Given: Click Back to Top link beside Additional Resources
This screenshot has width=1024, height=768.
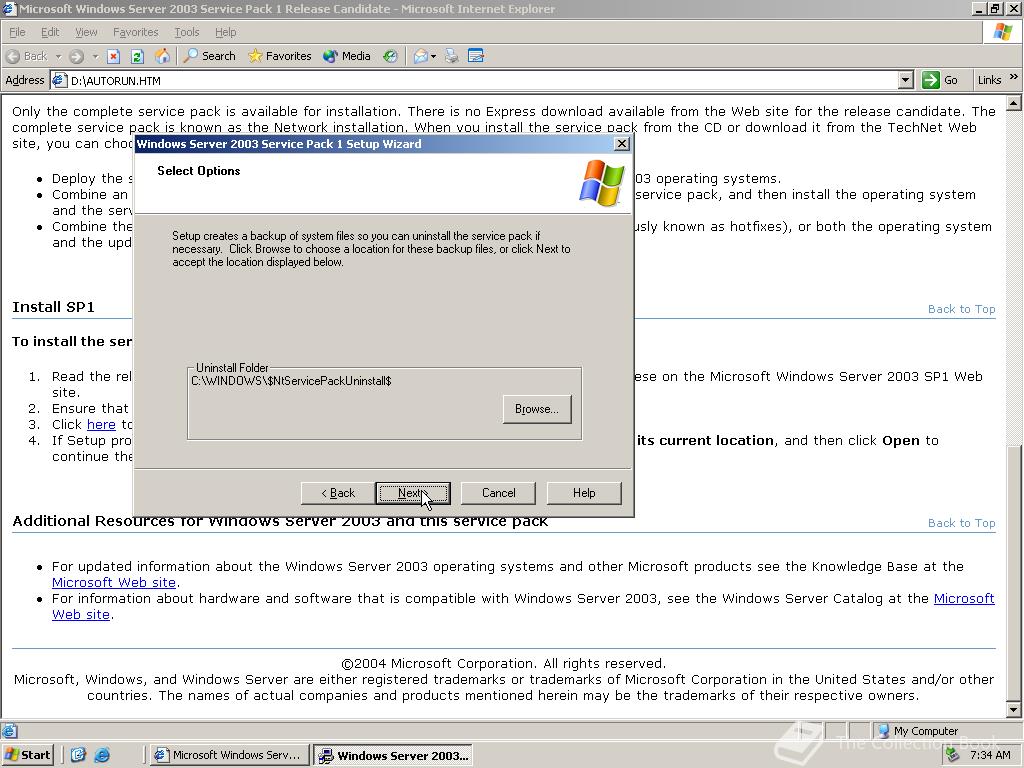Looking at the screenshot, I should [961, 523].
